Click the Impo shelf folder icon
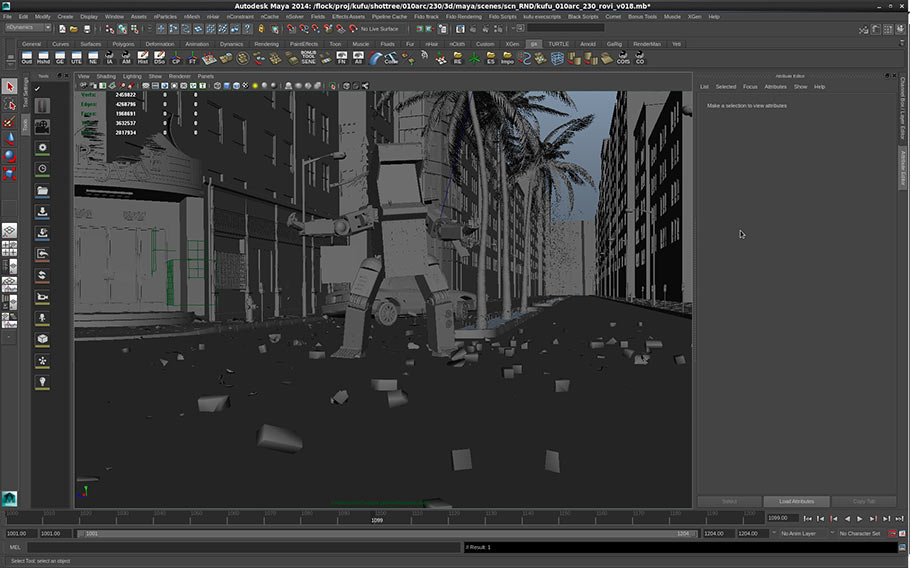 [x=507, y=58]
